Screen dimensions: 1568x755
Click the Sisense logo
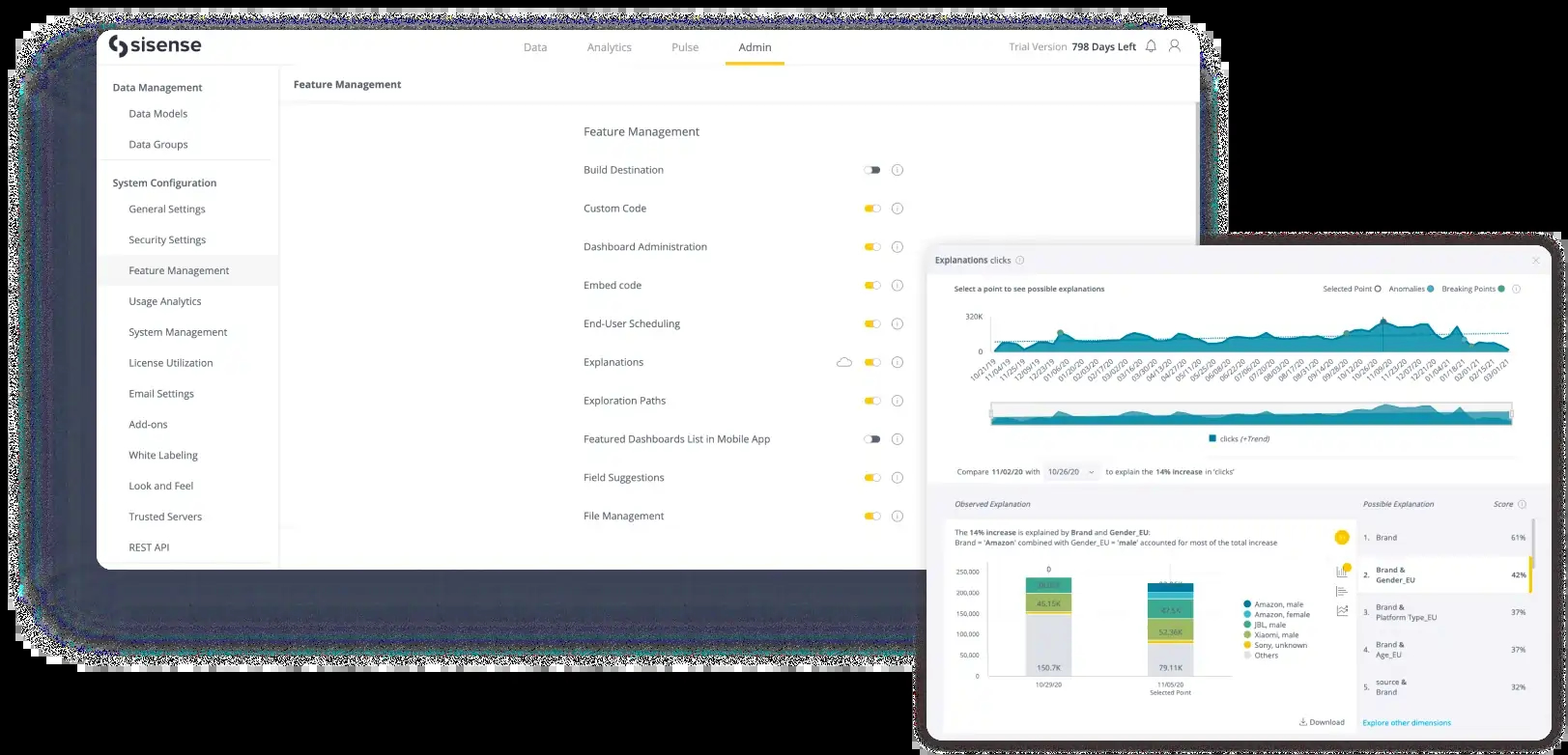click(x=156, y=46)
